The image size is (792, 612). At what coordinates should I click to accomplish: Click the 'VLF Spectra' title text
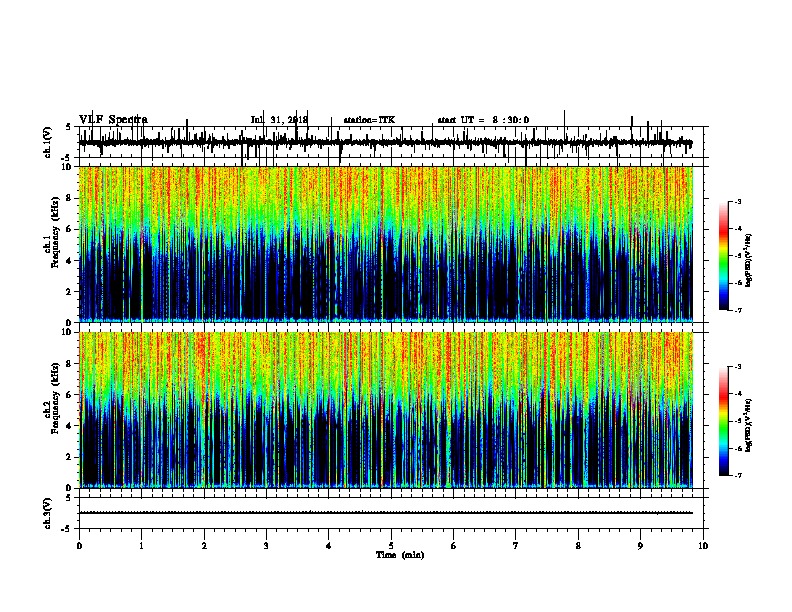click(113, 120)
